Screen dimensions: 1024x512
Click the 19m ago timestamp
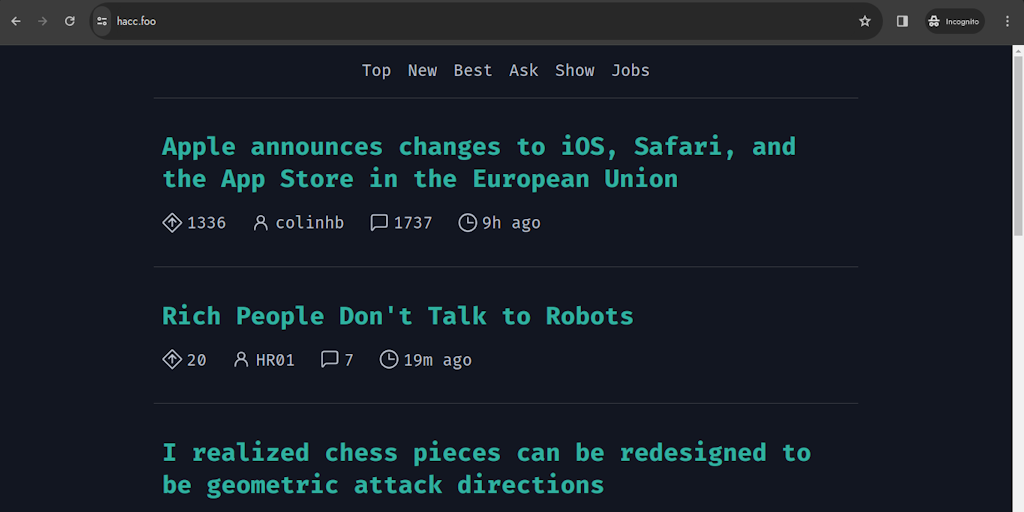[438, 360]
